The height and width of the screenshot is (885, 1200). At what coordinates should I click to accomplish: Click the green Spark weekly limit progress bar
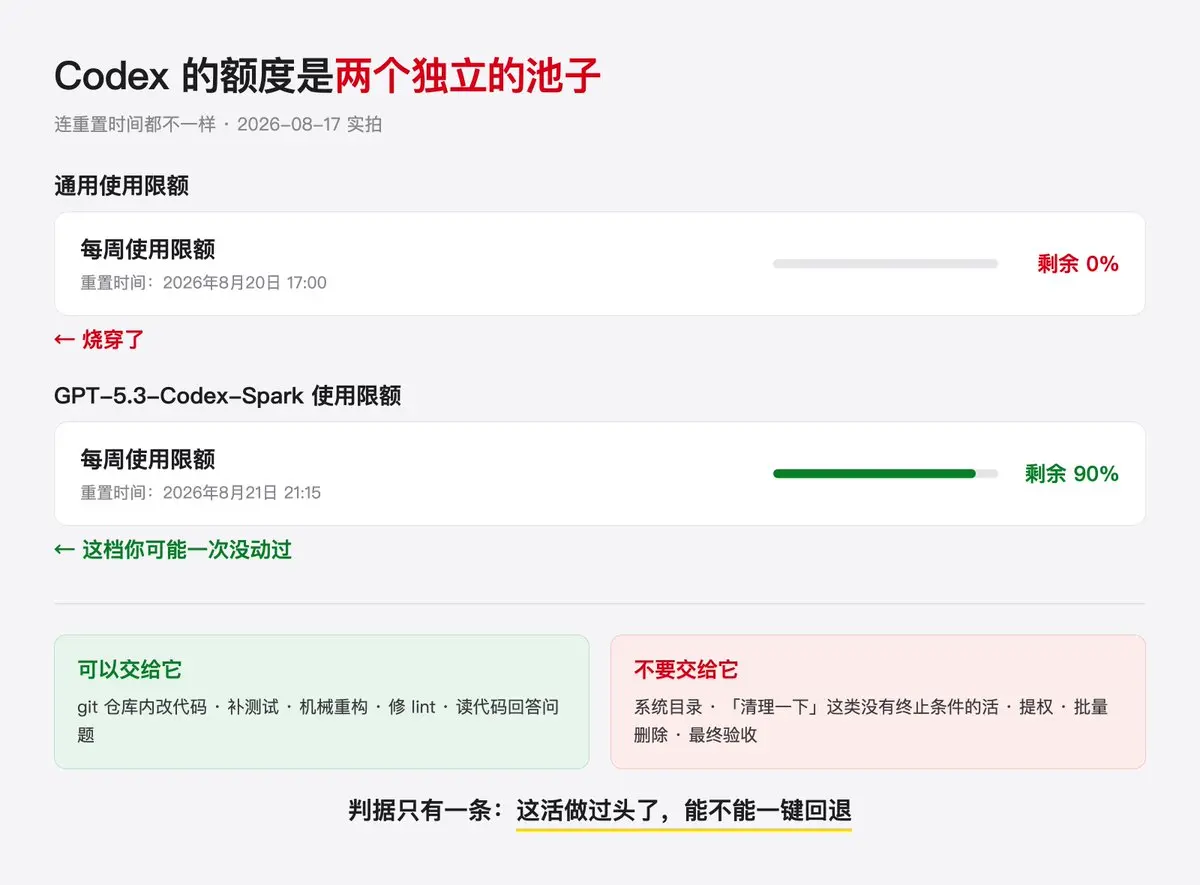(x=885, y=474)
